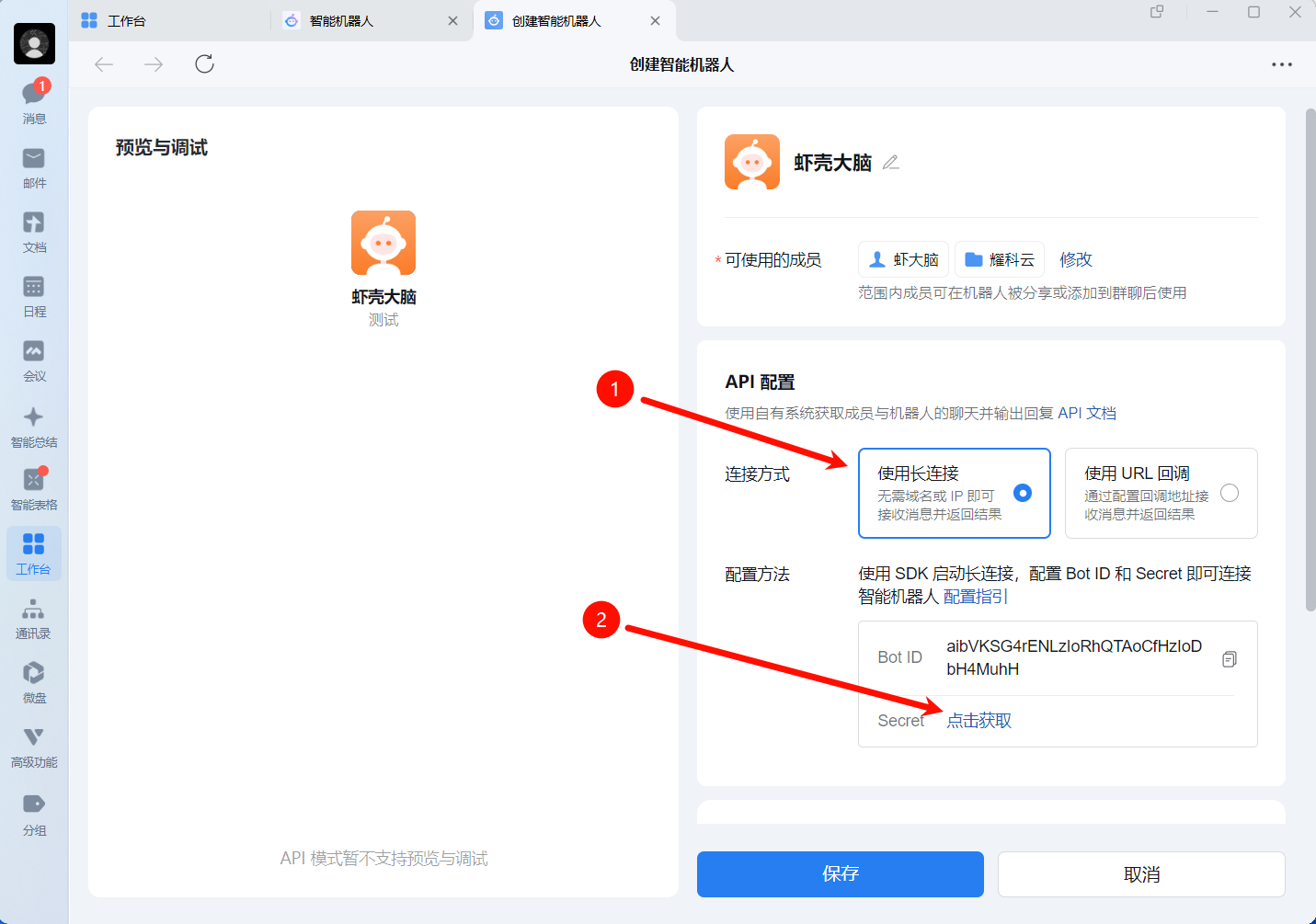Click the 可使用的成员 label

click(x=772, y=260)
